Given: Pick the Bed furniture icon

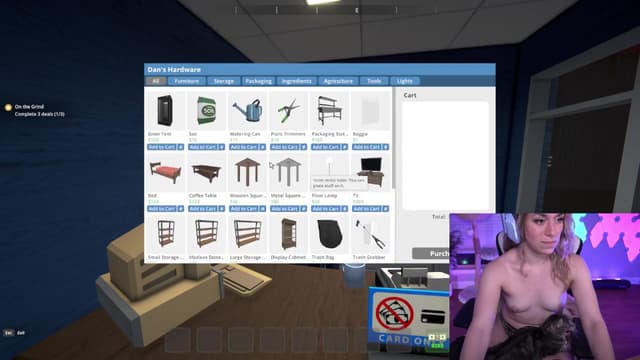Looking at the screenshot, I should 166,173.
